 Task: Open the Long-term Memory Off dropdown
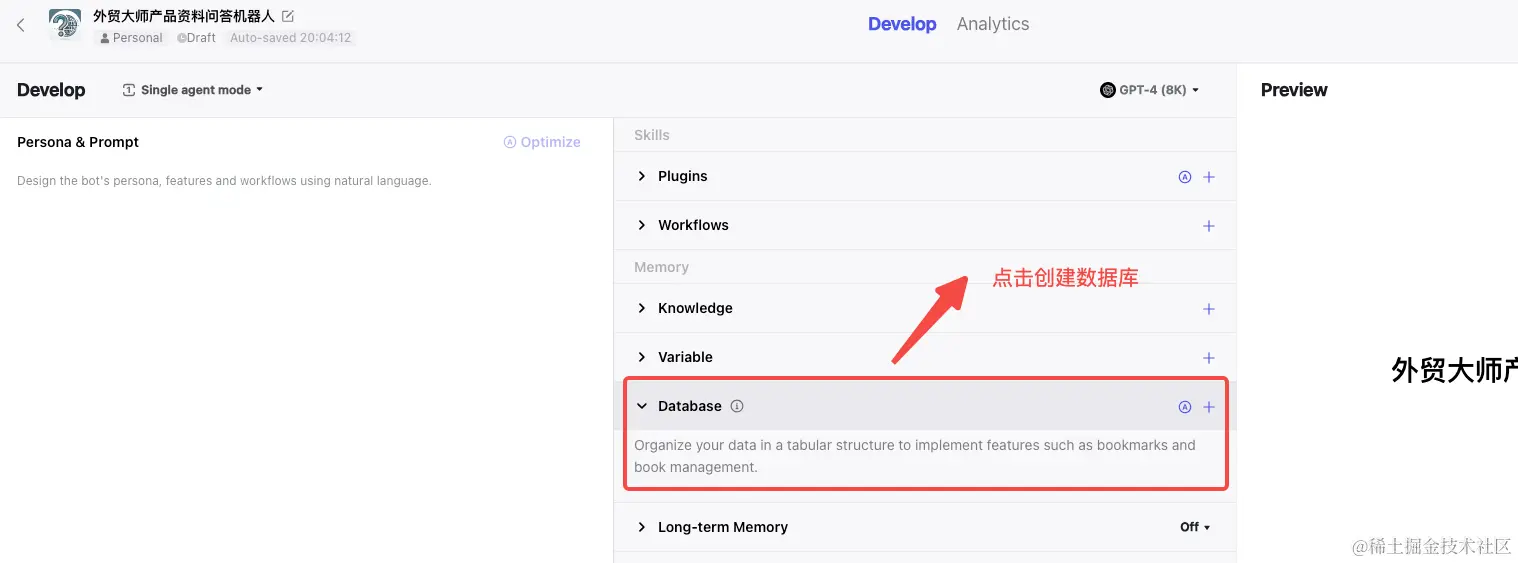pos(1195,527)
